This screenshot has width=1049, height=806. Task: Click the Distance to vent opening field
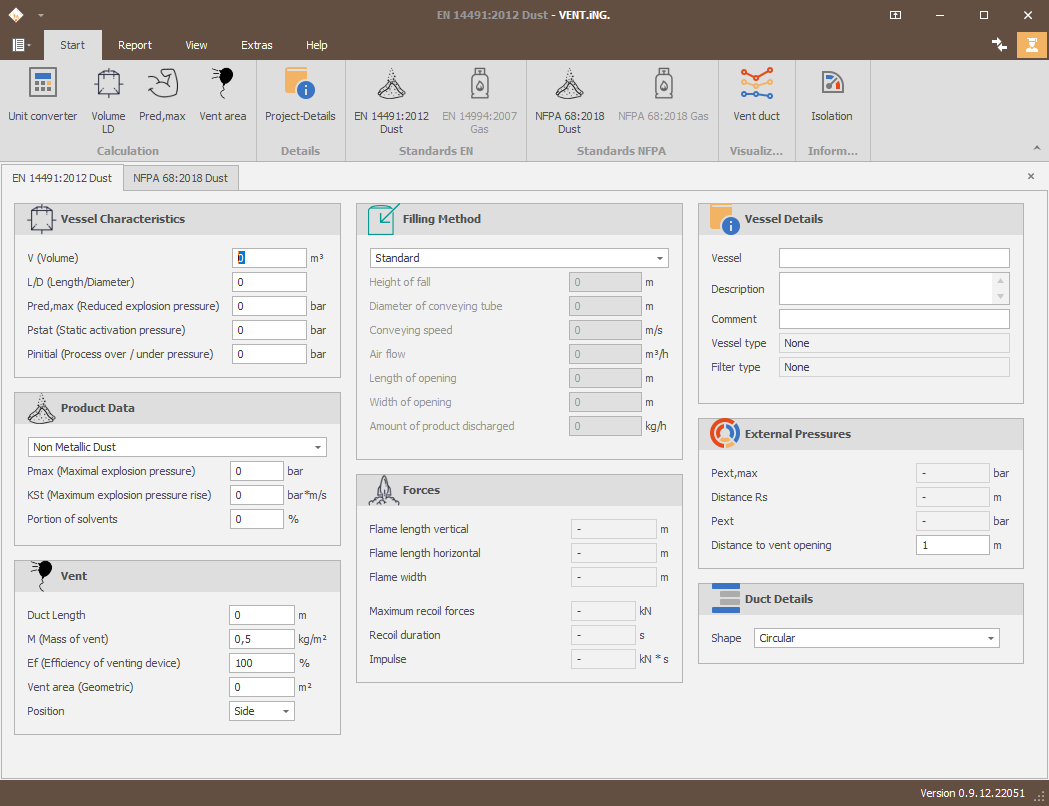(x=952, y=545)
